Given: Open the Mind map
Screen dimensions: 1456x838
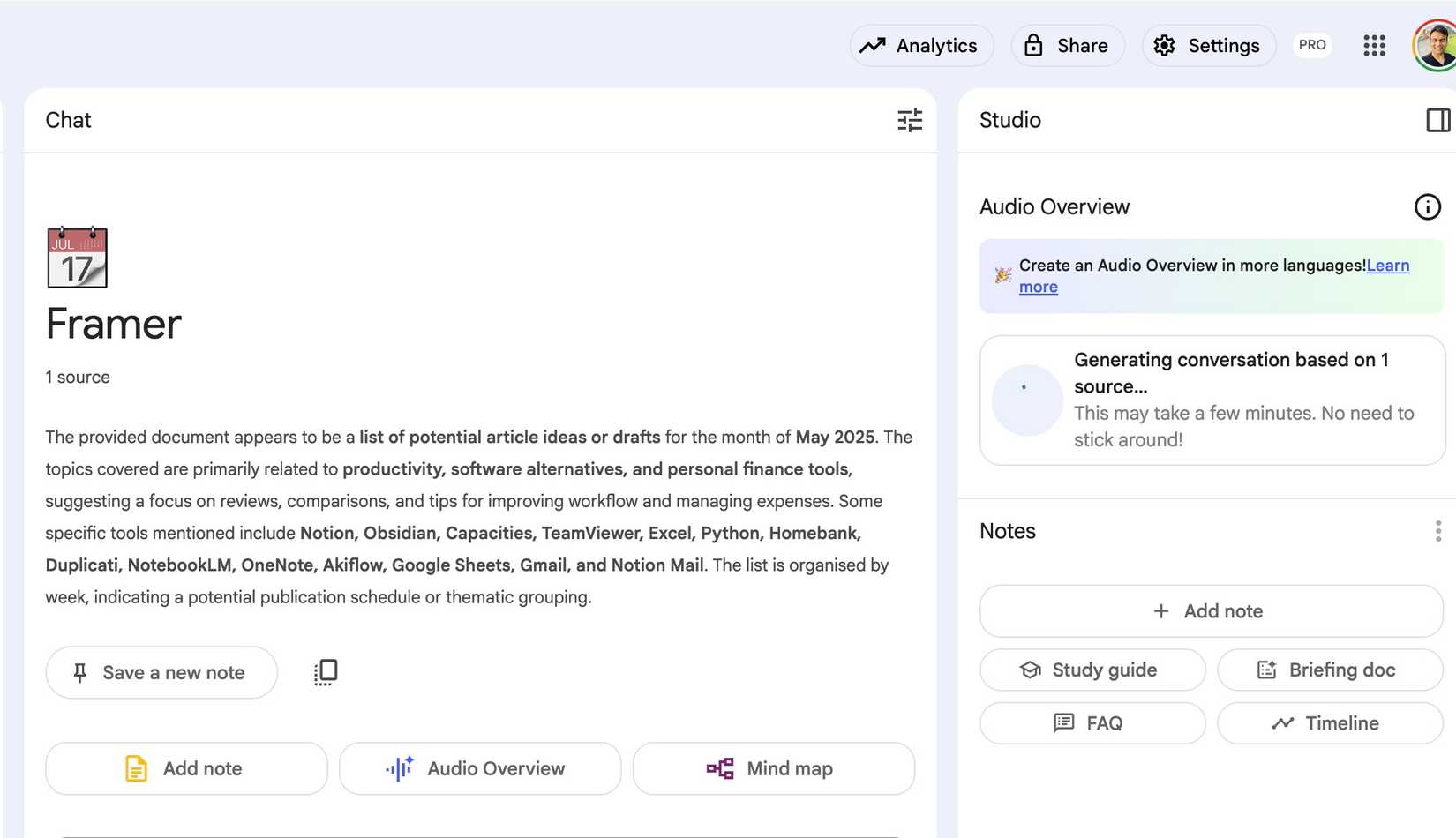Looking at the screenshot, I should coord(774,768).
